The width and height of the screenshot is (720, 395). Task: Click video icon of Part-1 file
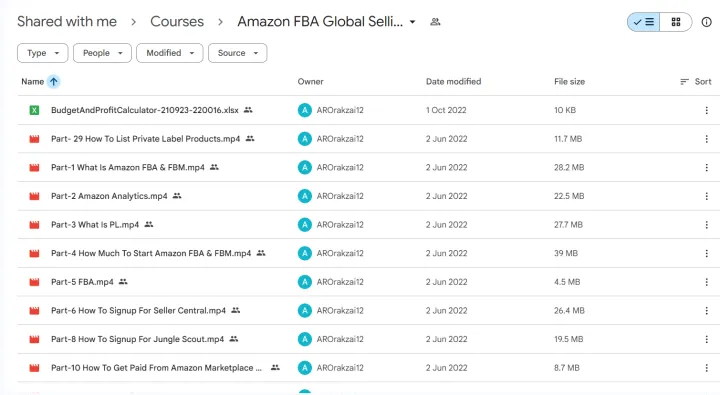point(34,168)
